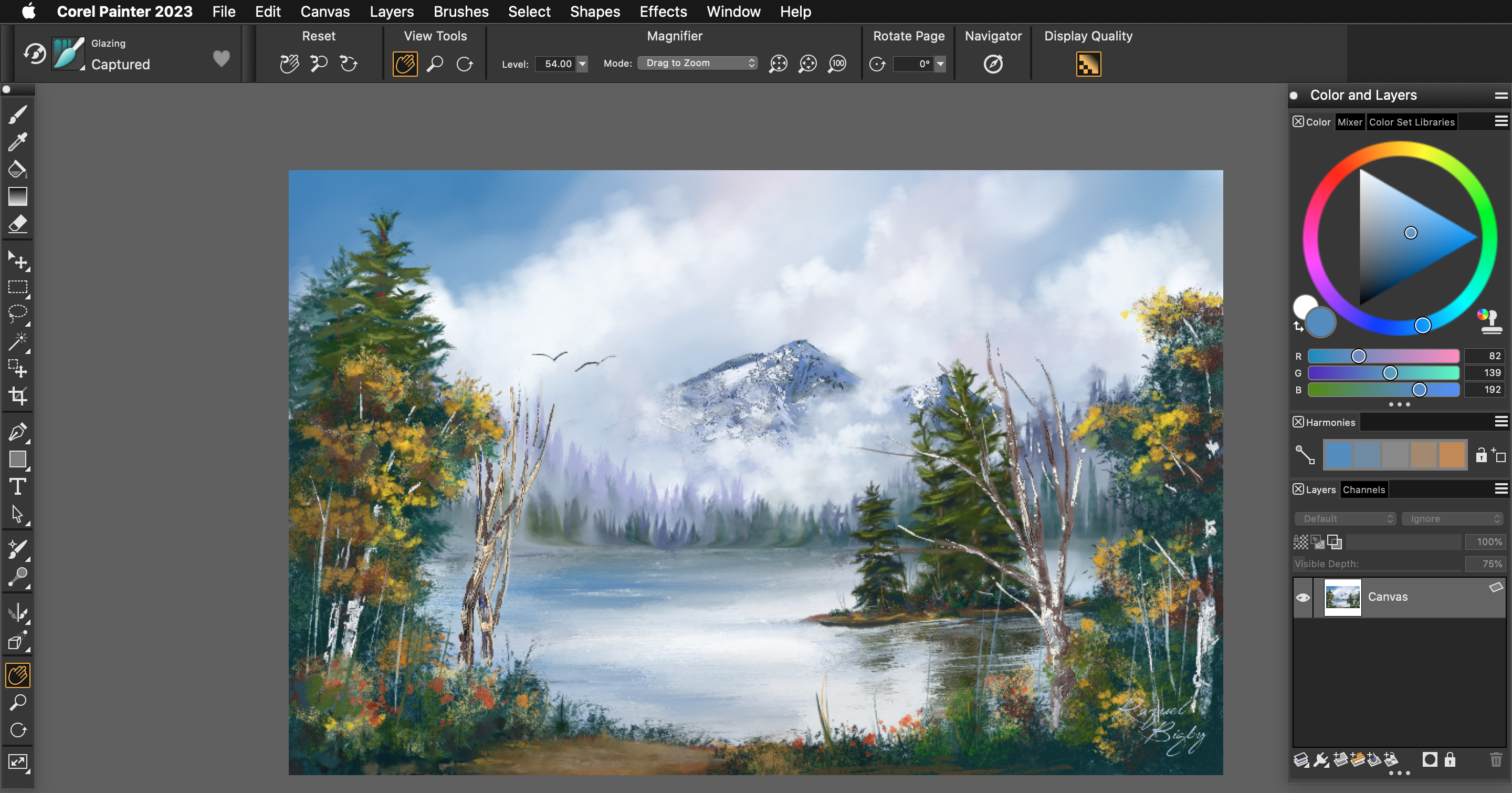Image resolution: width=1512 pixels, height=793 pixels.
Task: Hide the Canvas layer with eye icon
Action: click(1303, 598)
